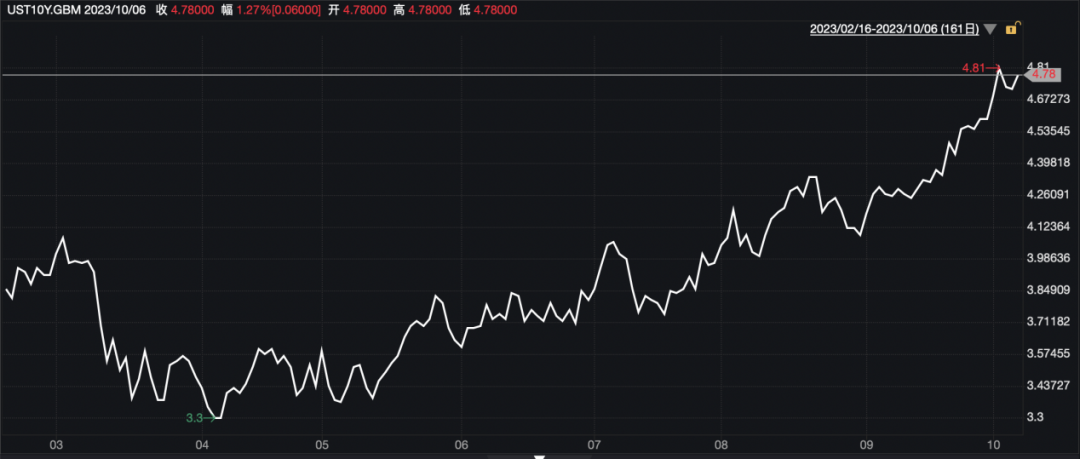Toggle the yellow unlock padlock icon
This screenshot has width=1080, height=459.
[1011, 29]
